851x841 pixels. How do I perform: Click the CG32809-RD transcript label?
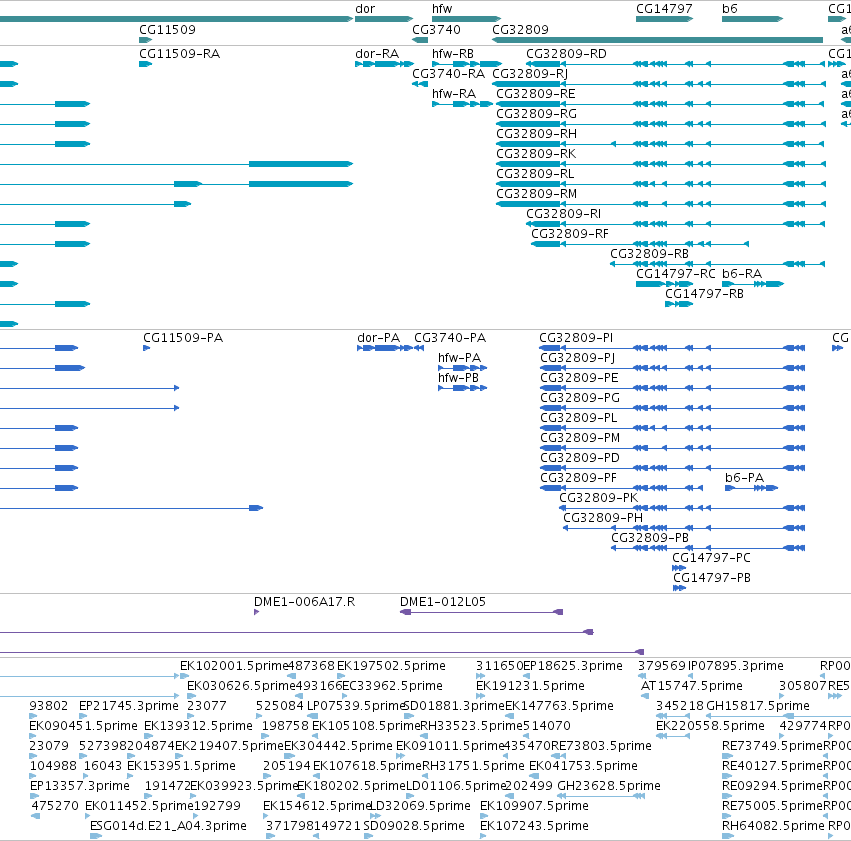coord(566,54)
